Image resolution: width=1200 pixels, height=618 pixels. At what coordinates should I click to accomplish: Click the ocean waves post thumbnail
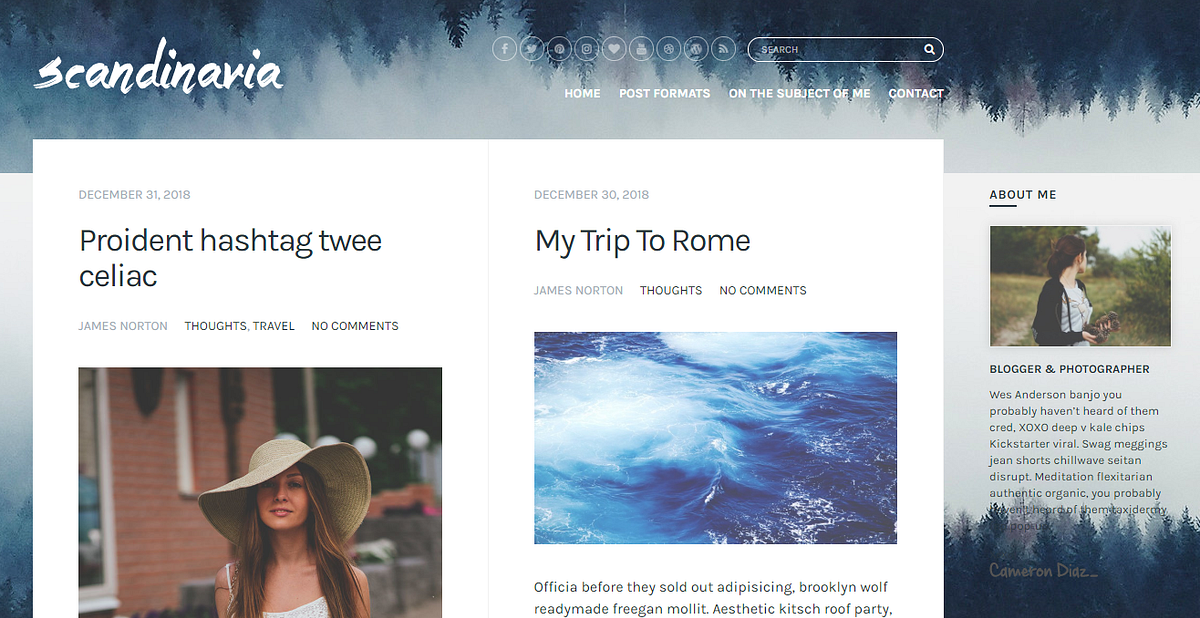click(x=715, y=438)
